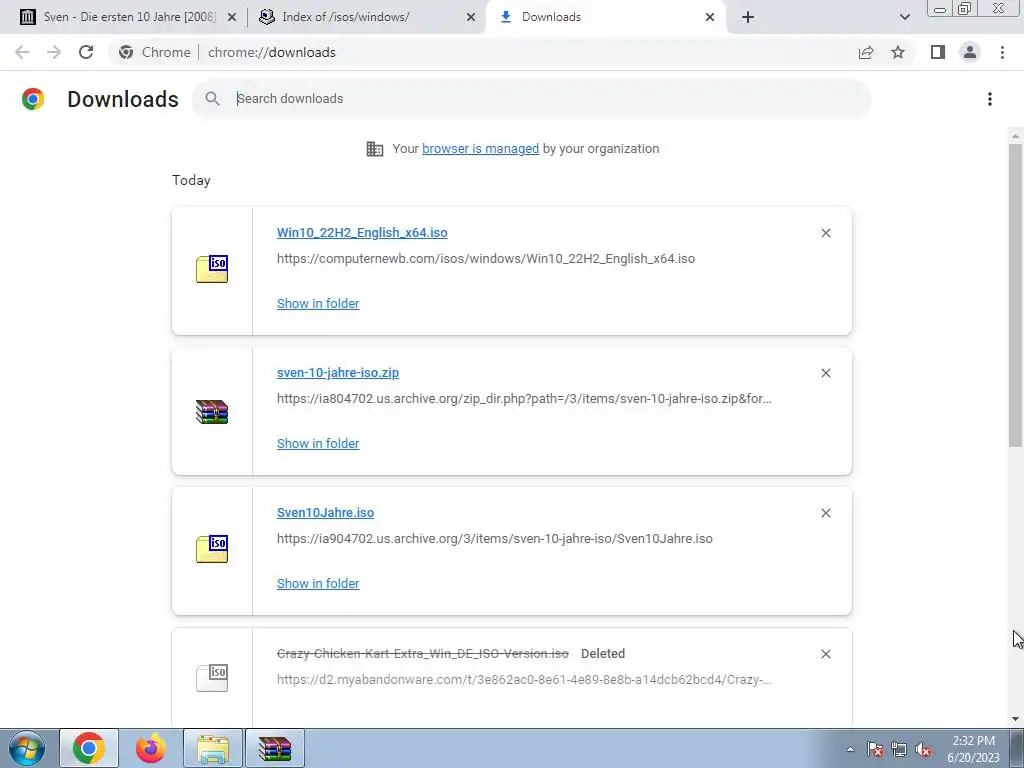
Task: Click the 'Deleted' status label
Action: pos(603,654)
